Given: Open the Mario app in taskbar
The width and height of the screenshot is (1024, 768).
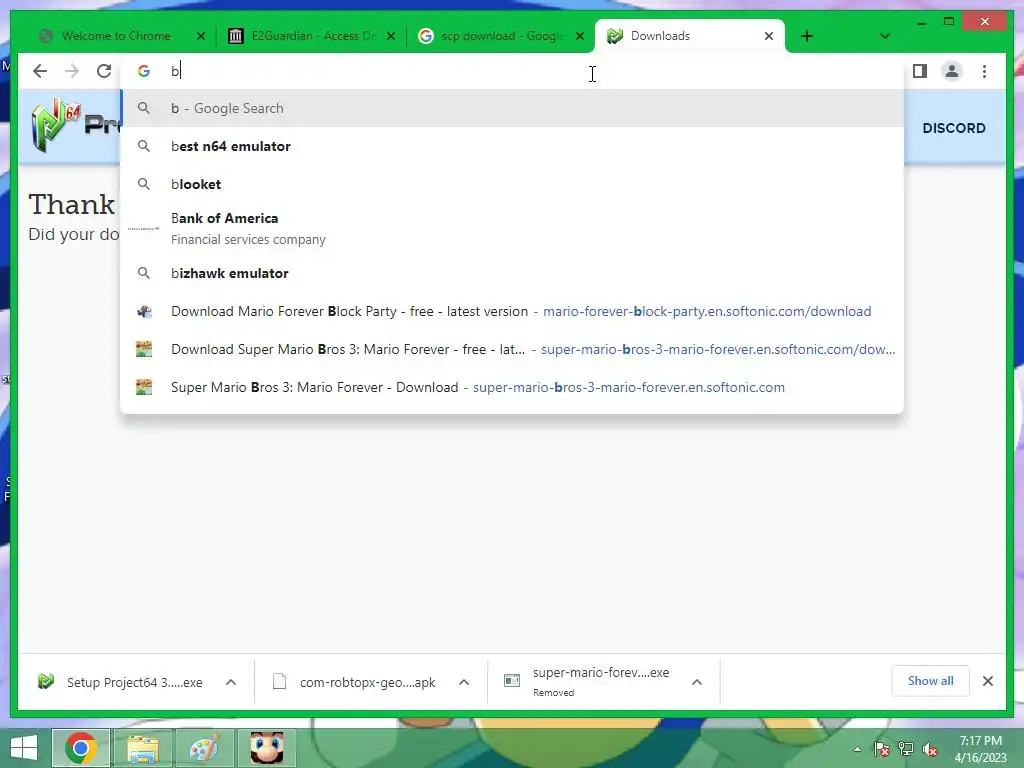Looking at the screenshot, I should (266, 748).
